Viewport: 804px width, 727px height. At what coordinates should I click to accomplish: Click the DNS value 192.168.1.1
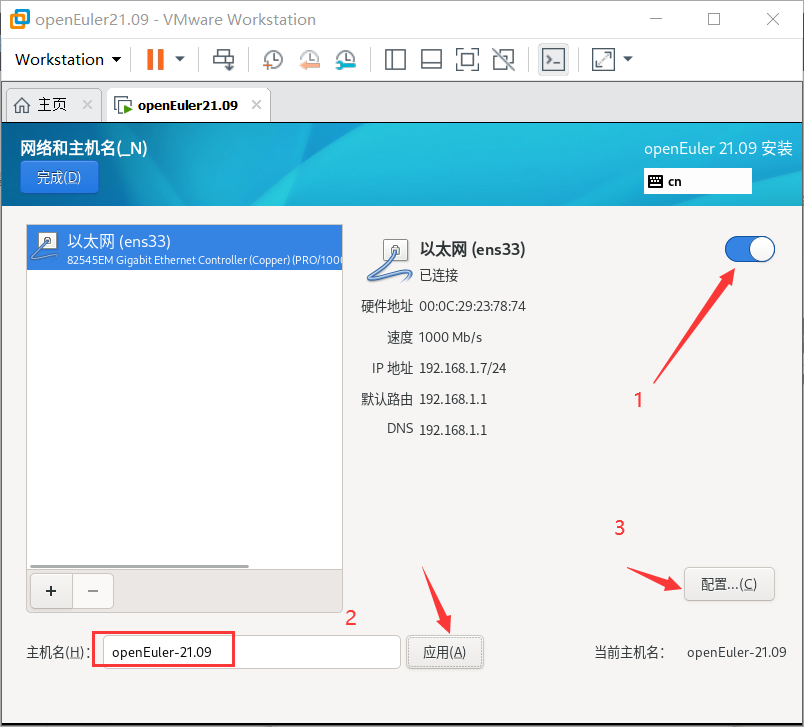pos(453,430)
